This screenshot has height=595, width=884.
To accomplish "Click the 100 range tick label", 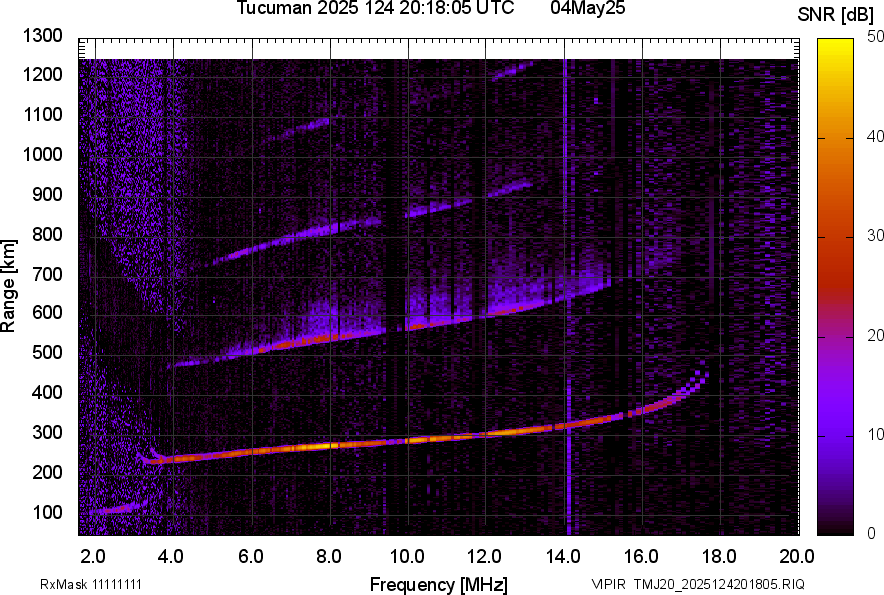I will pos(47,512).
